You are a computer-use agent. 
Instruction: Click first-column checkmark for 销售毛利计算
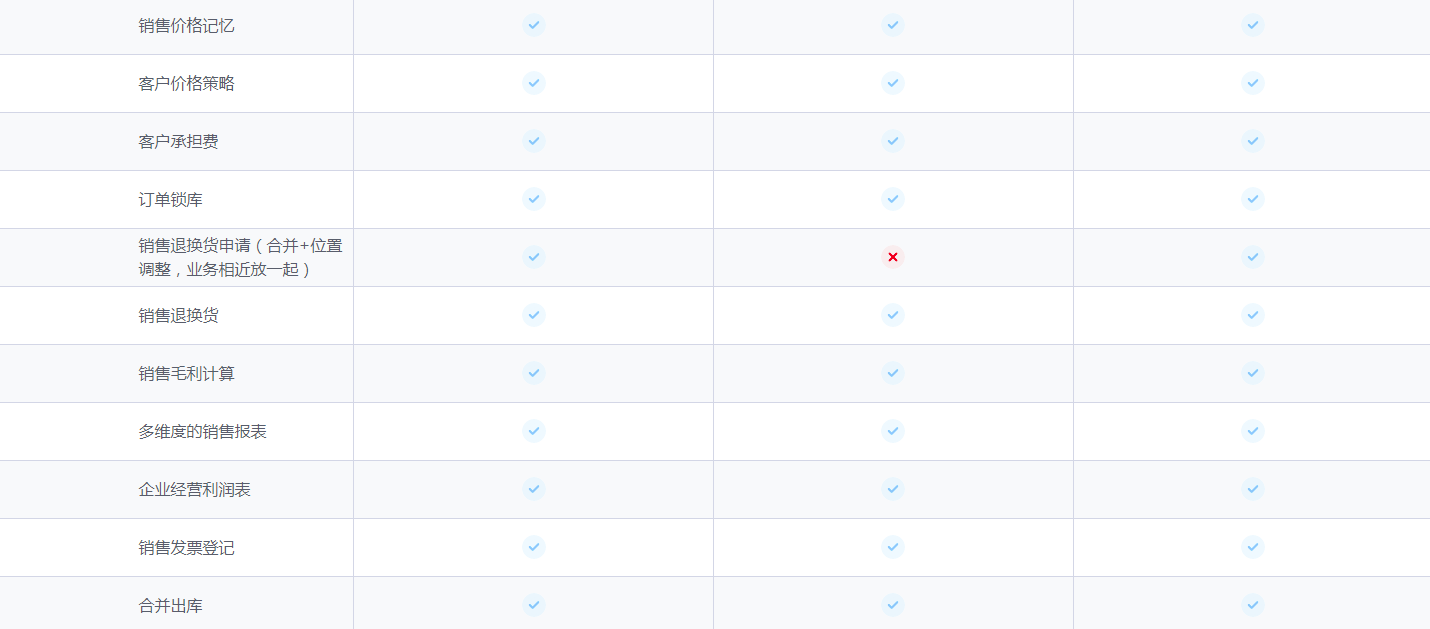[534, 373]
